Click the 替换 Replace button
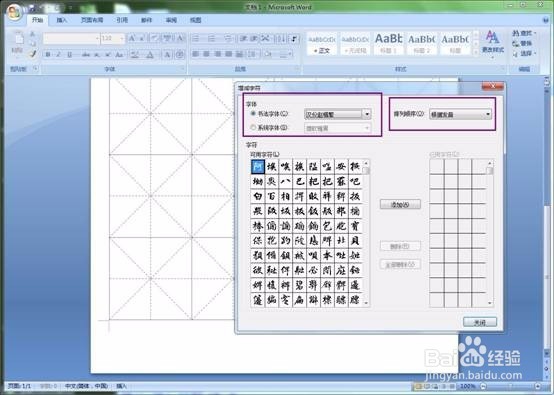 523,43
